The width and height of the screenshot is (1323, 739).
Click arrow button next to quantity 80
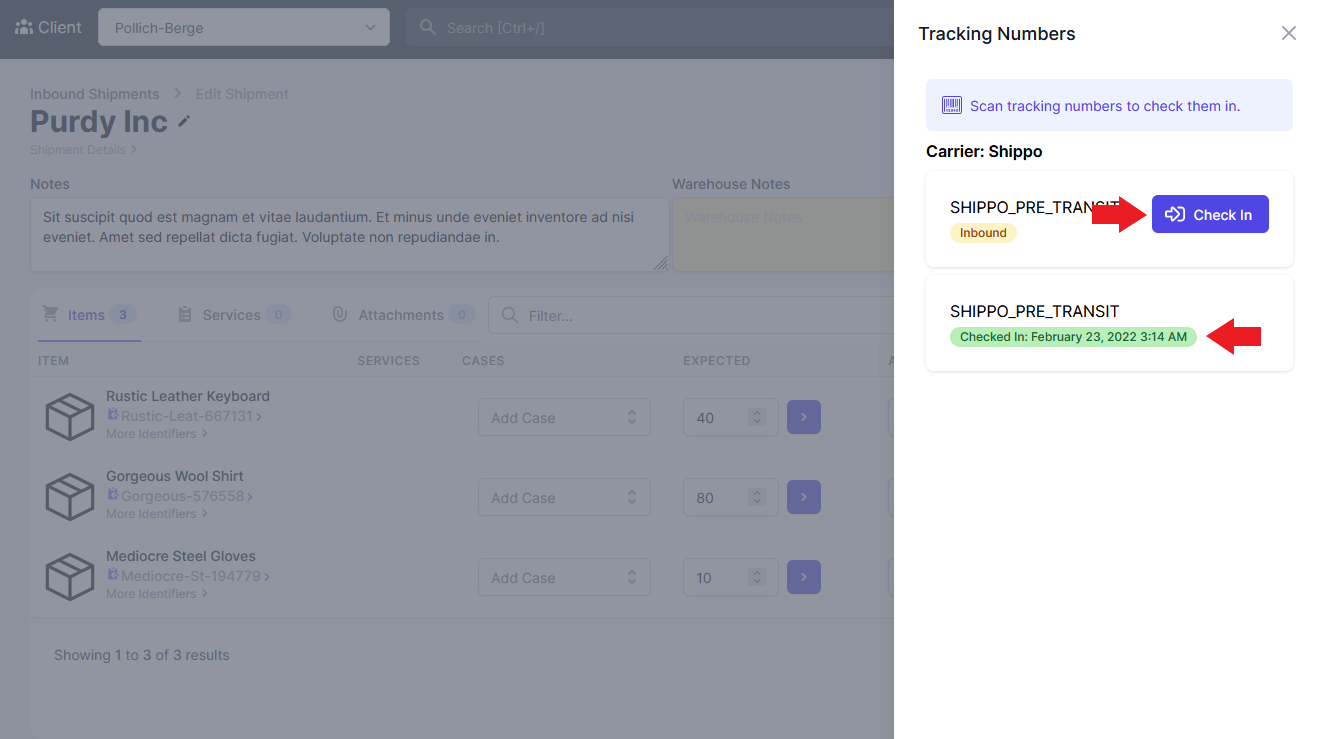804,497
